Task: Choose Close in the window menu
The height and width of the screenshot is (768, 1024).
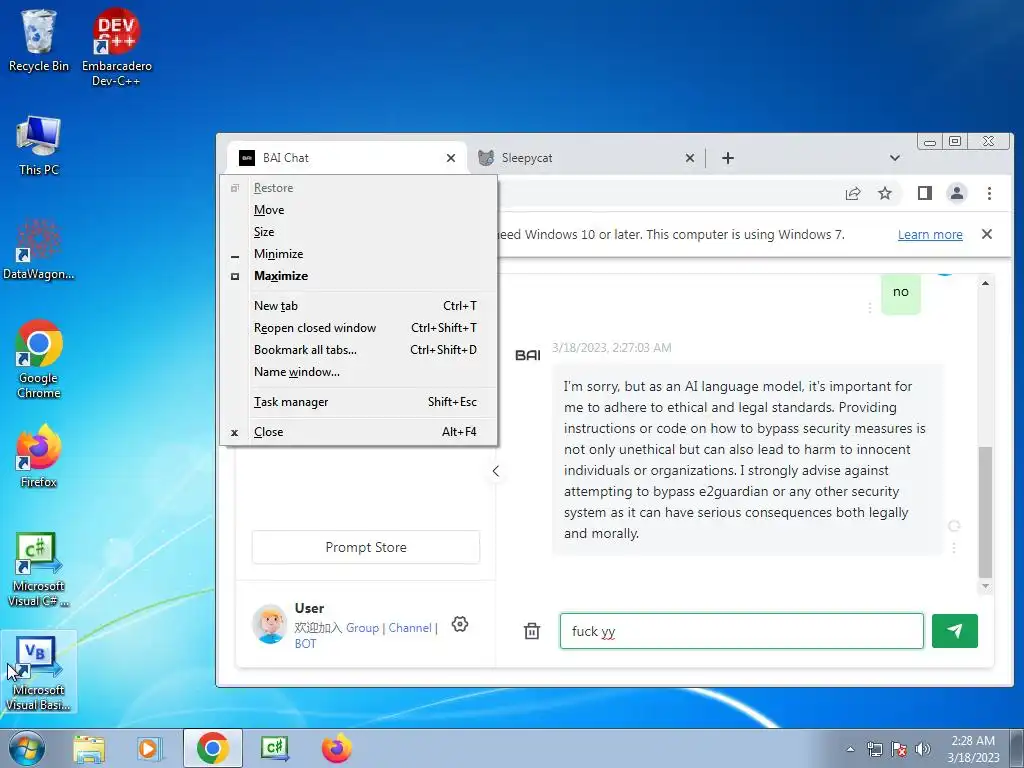Action: coord(358,432)
